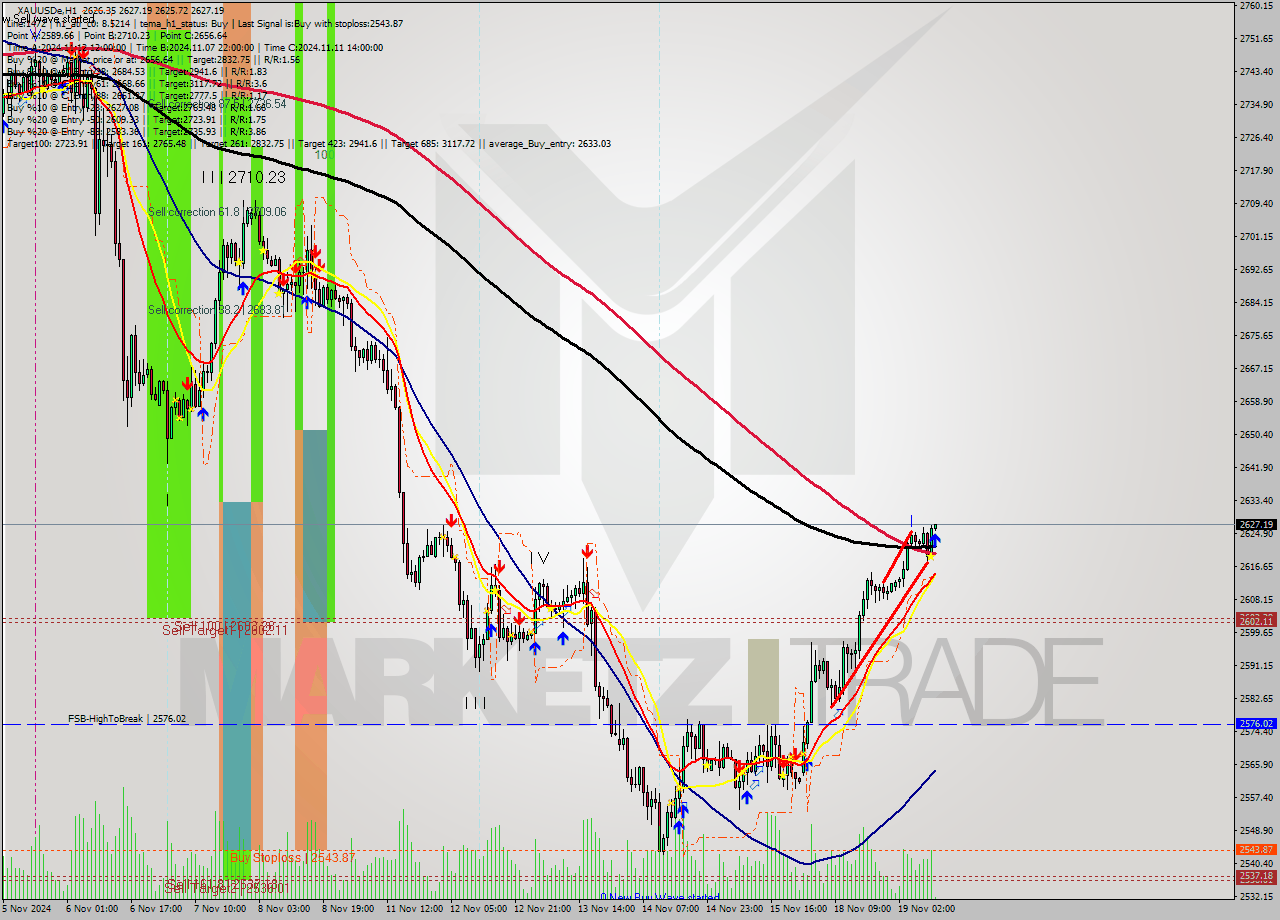This screenshot has height=920, width=1280.
Task: Click the 'average_Buy_entry: 2633.03' text
Action: click(x=549, y=143)
